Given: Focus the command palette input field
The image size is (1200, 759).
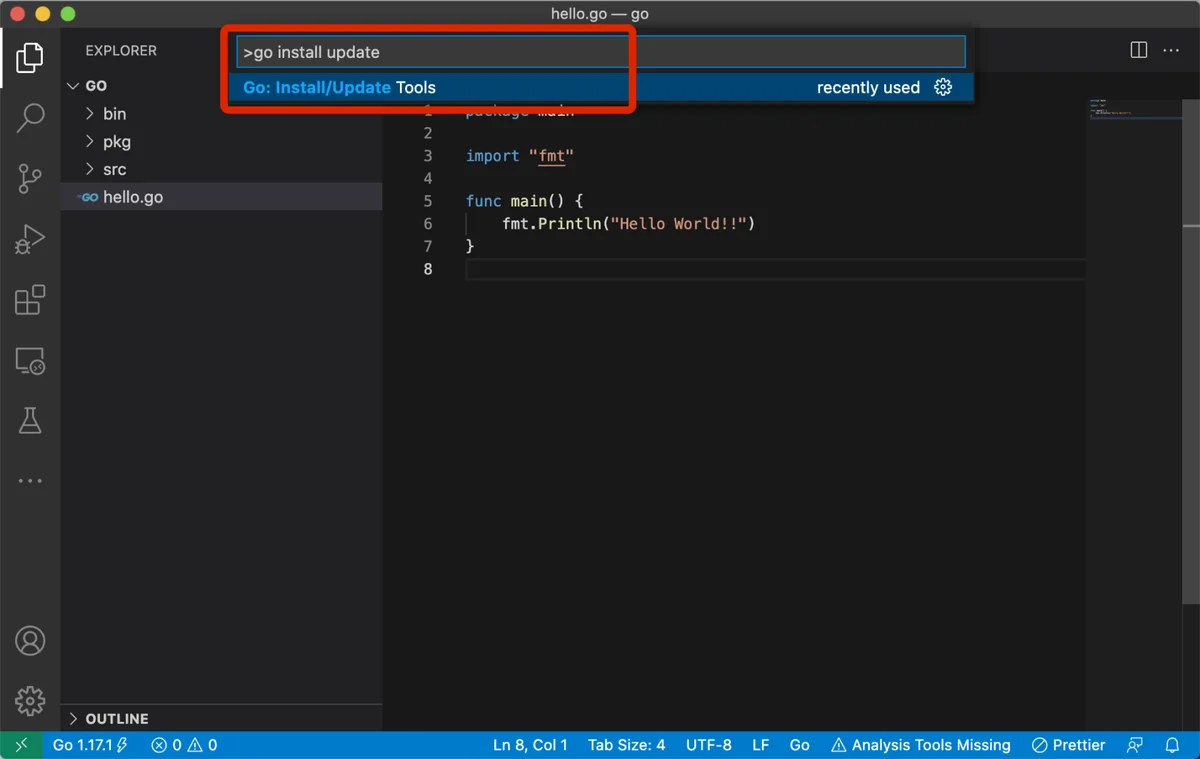Looking at the screenshot, I should pos(601,52).
